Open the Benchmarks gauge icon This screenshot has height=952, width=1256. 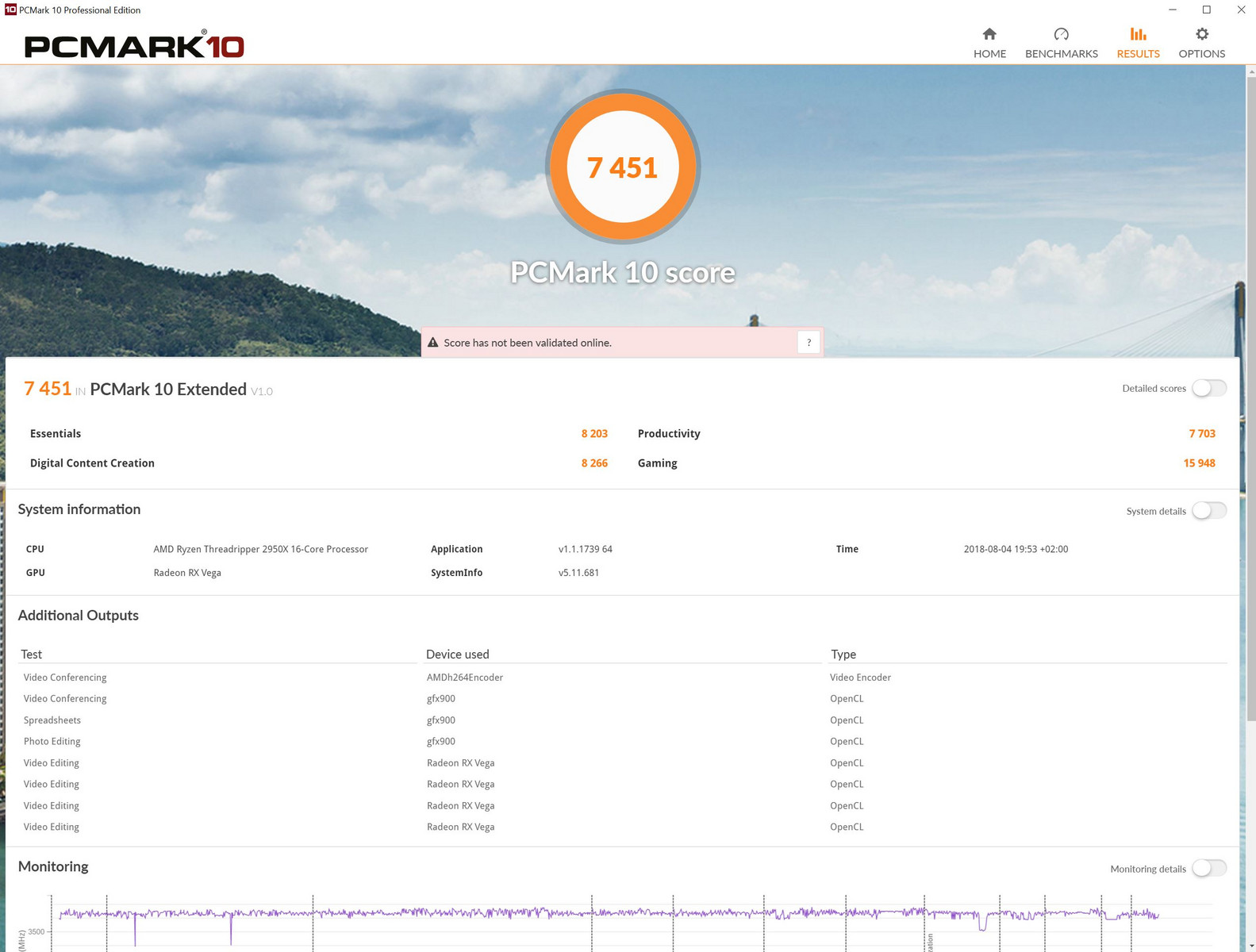[x=1061, y=34]
